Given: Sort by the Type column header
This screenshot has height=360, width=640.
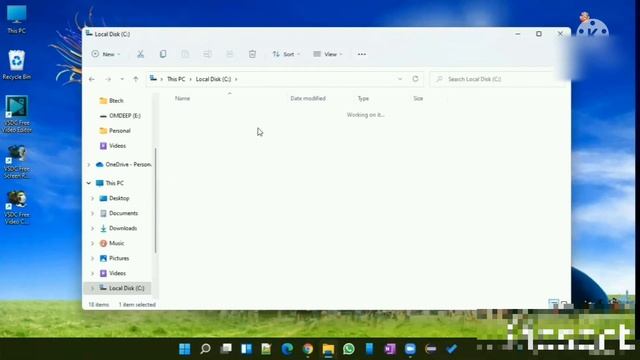Looking at the screenshot, I should (x=363, y=98).
